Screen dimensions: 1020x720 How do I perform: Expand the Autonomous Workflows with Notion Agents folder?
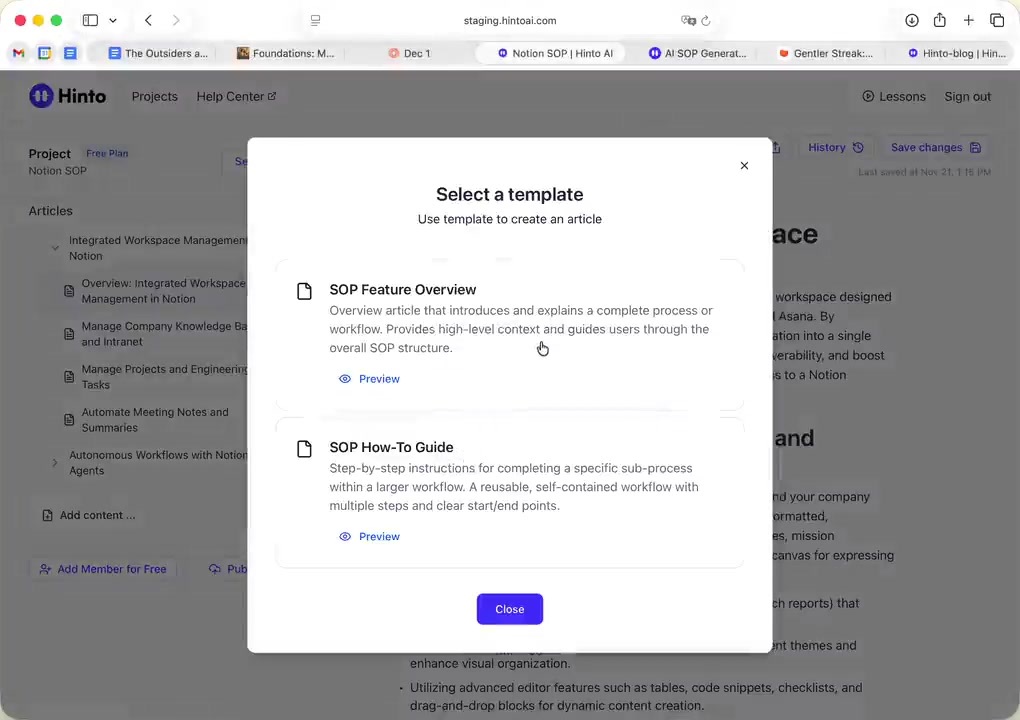coord(55,463)
